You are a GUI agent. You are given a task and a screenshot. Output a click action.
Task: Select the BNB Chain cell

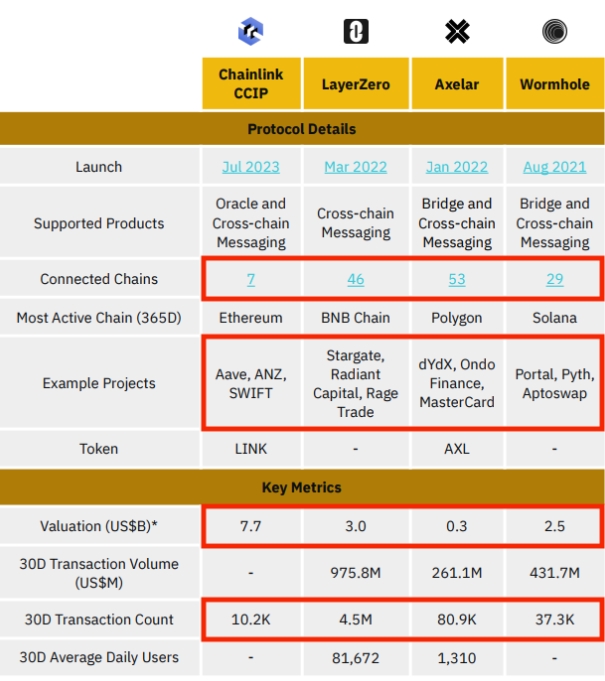coord(356,318)
